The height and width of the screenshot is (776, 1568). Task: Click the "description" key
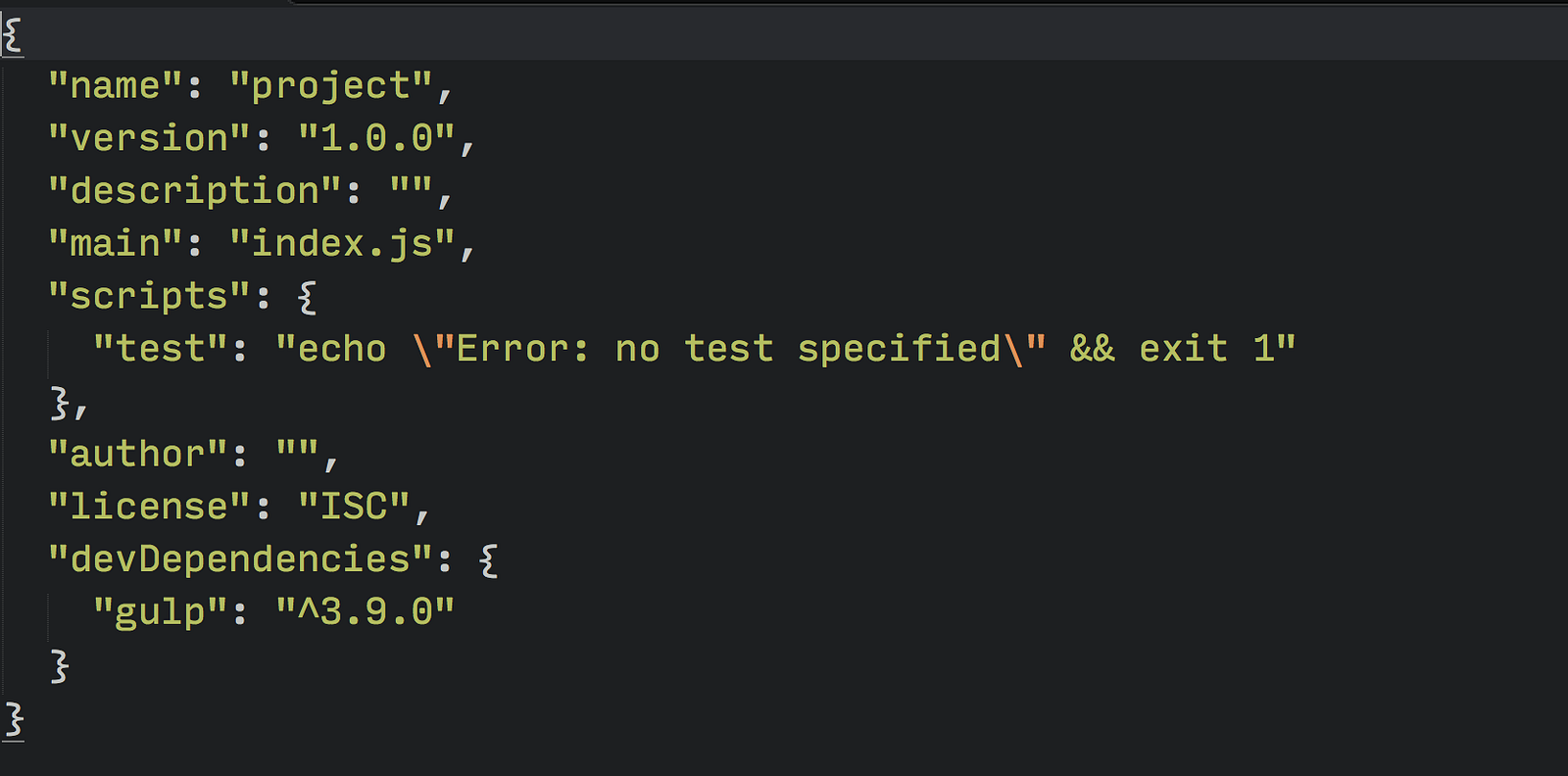(x=195, y=191)
